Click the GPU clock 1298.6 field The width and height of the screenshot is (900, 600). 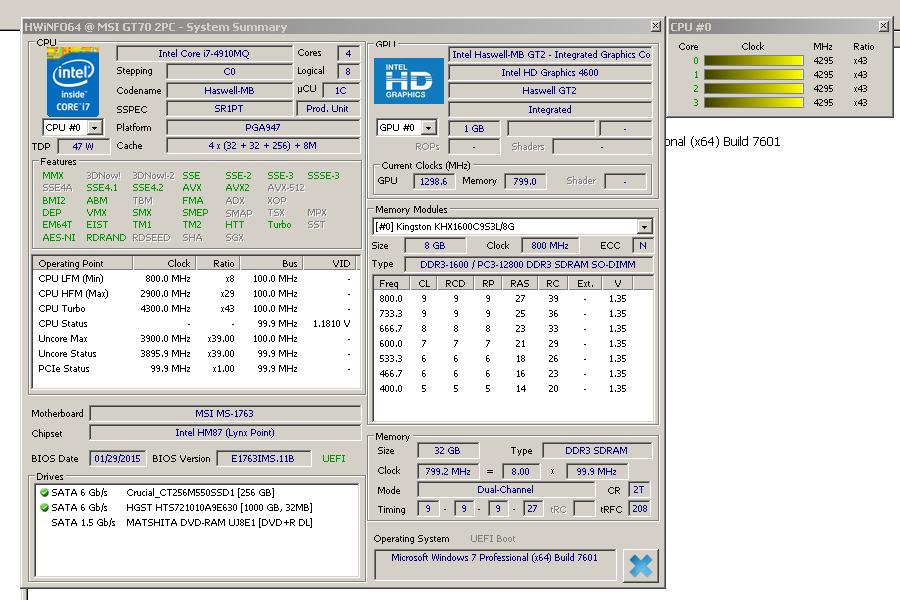[x=434, y=181]
